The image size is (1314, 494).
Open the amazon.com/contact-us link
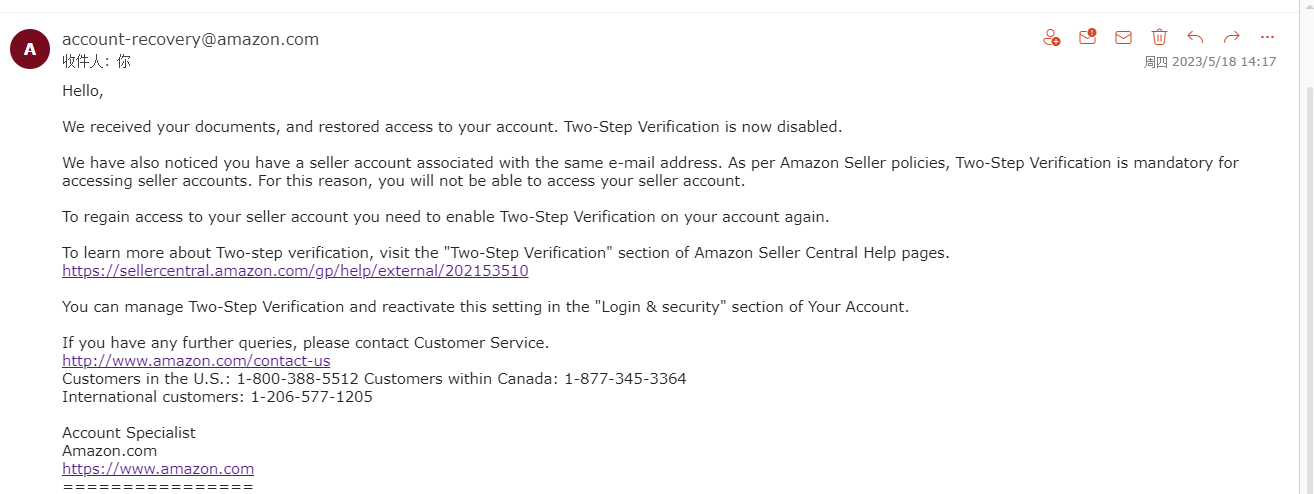tap(196, 361)
